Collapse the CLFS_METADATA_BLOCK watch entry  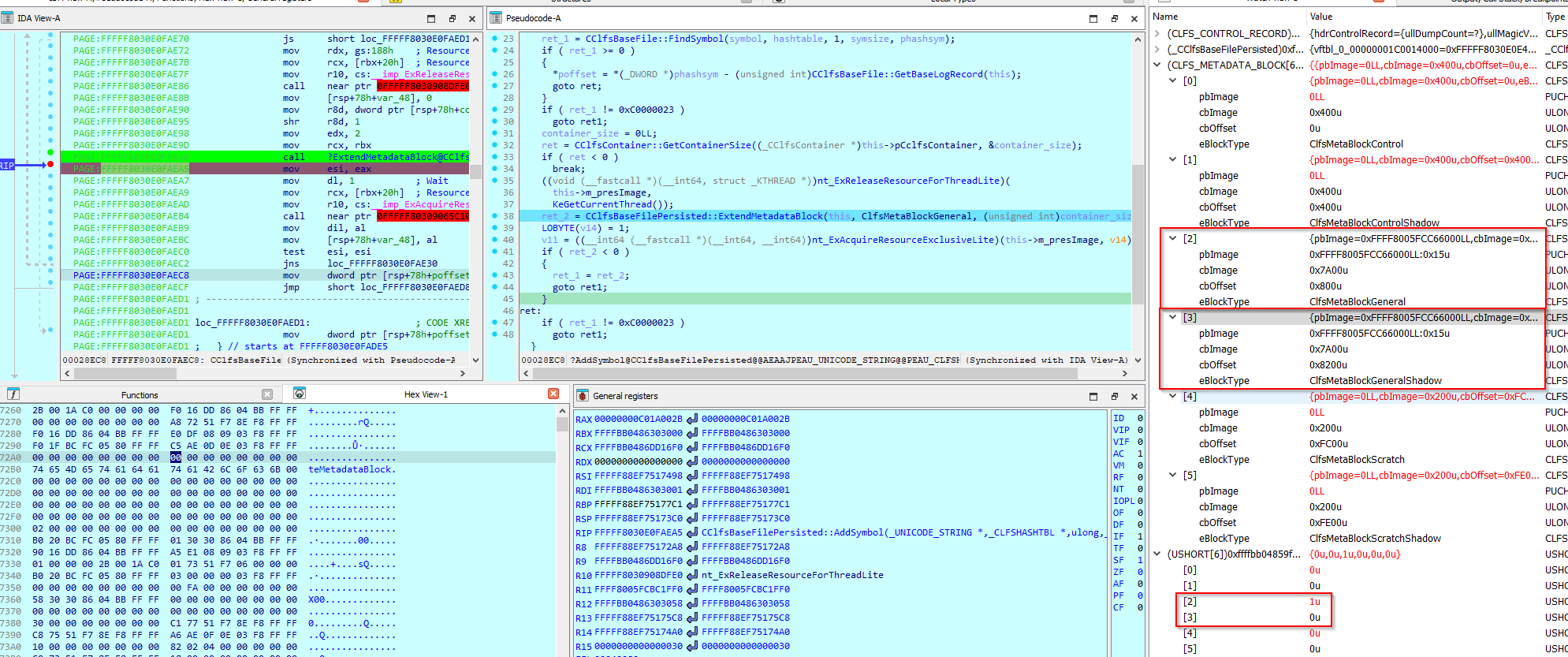pos(1156,65)
